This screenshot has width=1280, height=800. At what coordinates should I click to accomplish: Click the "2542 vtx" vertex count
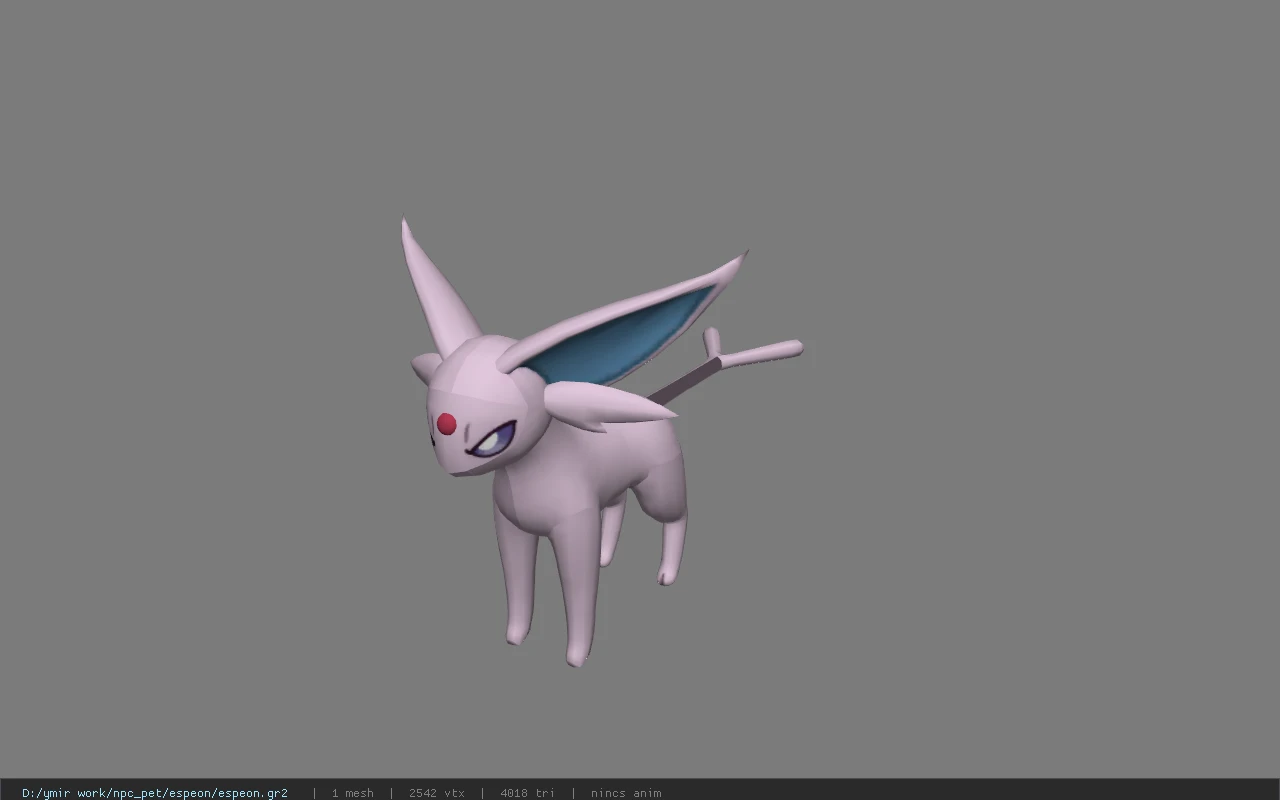436,793
